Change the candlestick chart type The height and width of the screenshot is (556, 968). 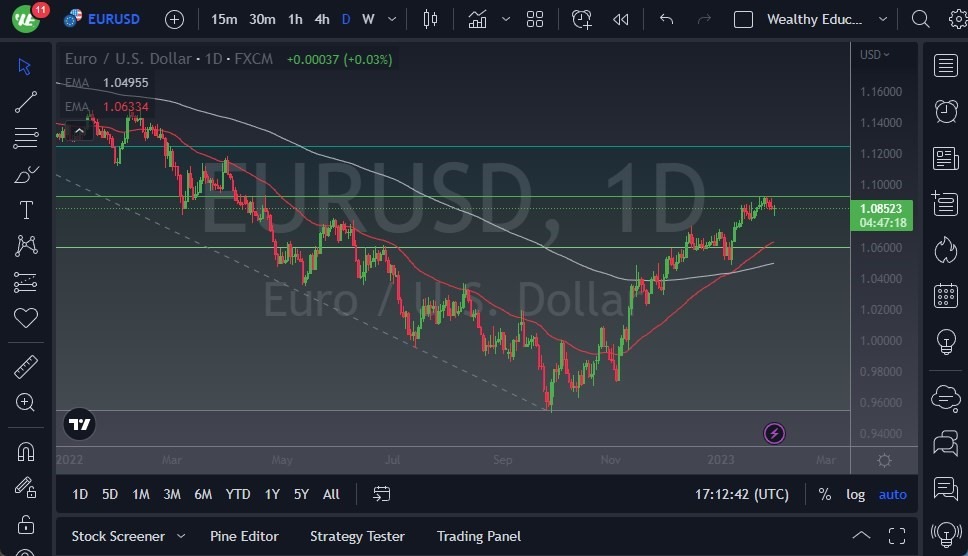(430, 19)
